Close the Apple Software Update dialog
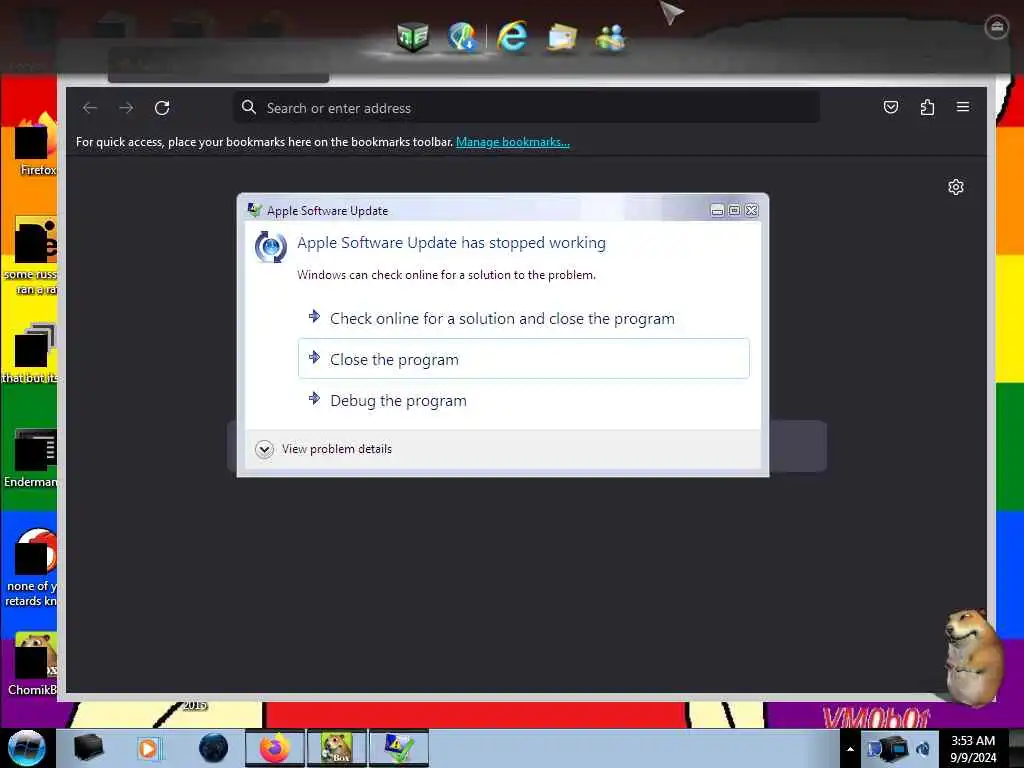This screenshot has height=768, width=1024. click(x=752, y=210)
